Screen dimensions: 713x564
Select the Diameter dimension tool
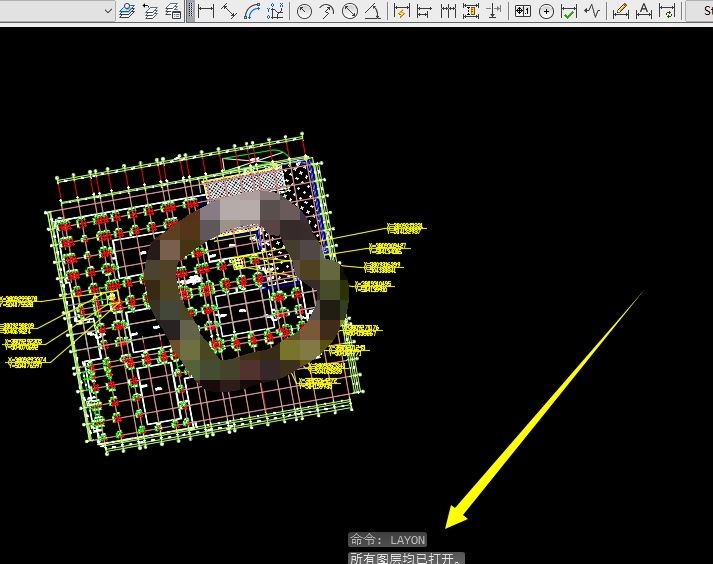pyautogui.click(x=350, y=12)
